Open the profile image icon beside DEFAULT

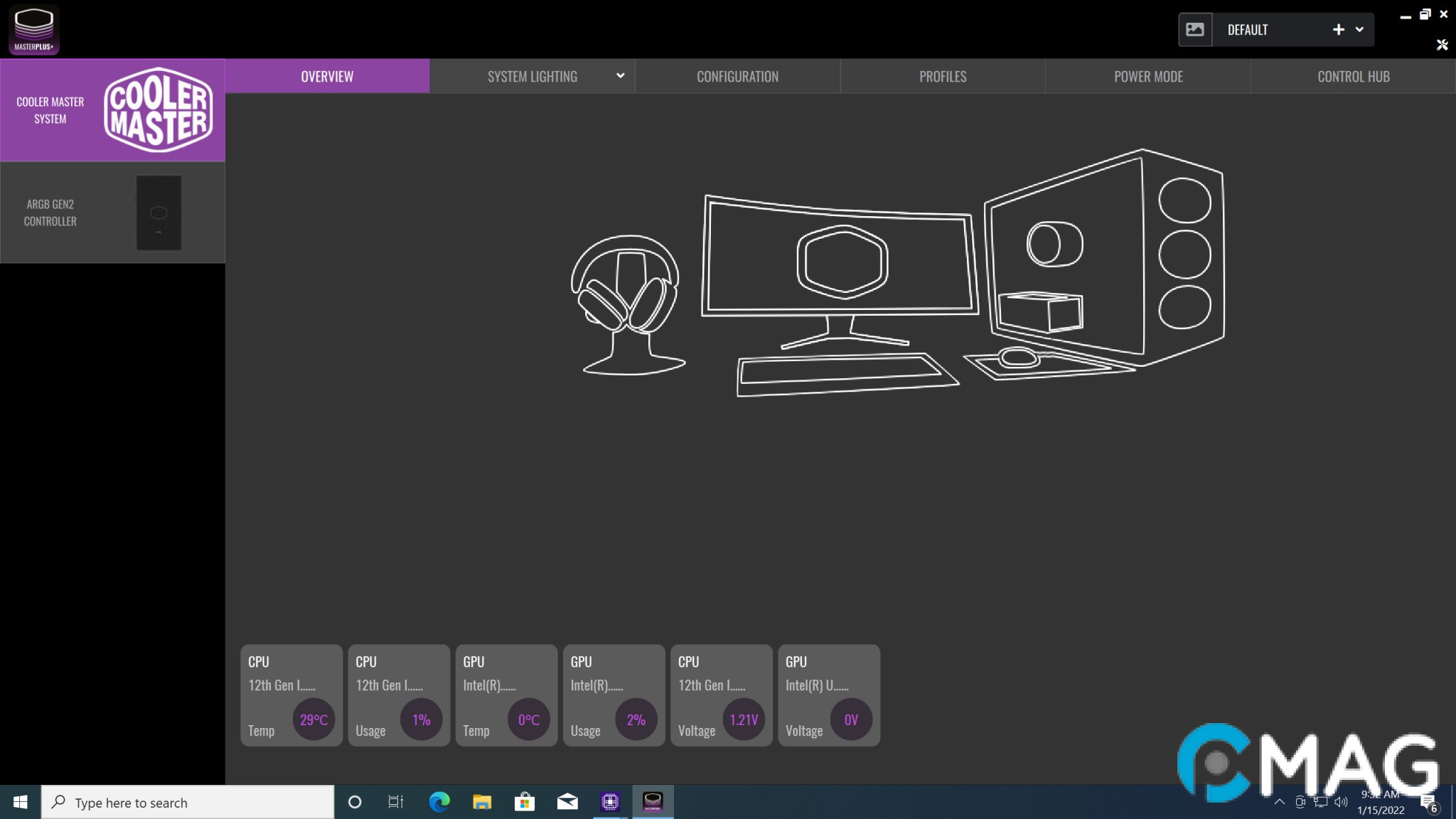click(x=1195, y=30)
